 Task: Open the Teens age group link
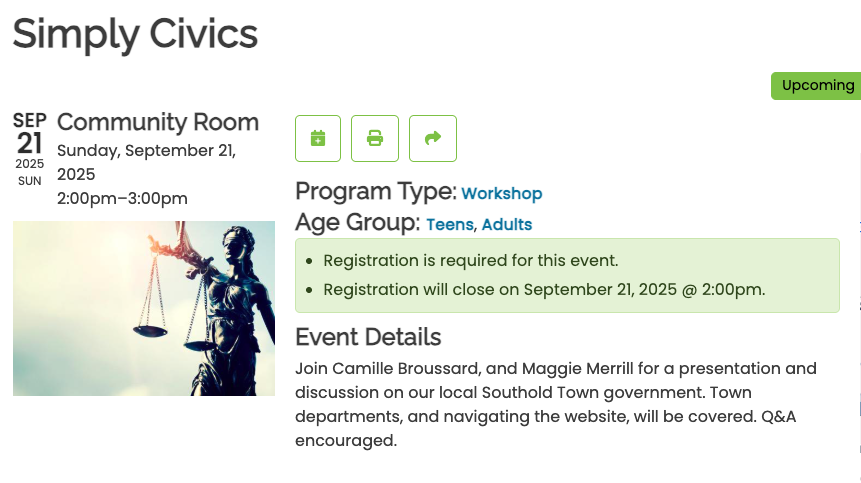450,224
